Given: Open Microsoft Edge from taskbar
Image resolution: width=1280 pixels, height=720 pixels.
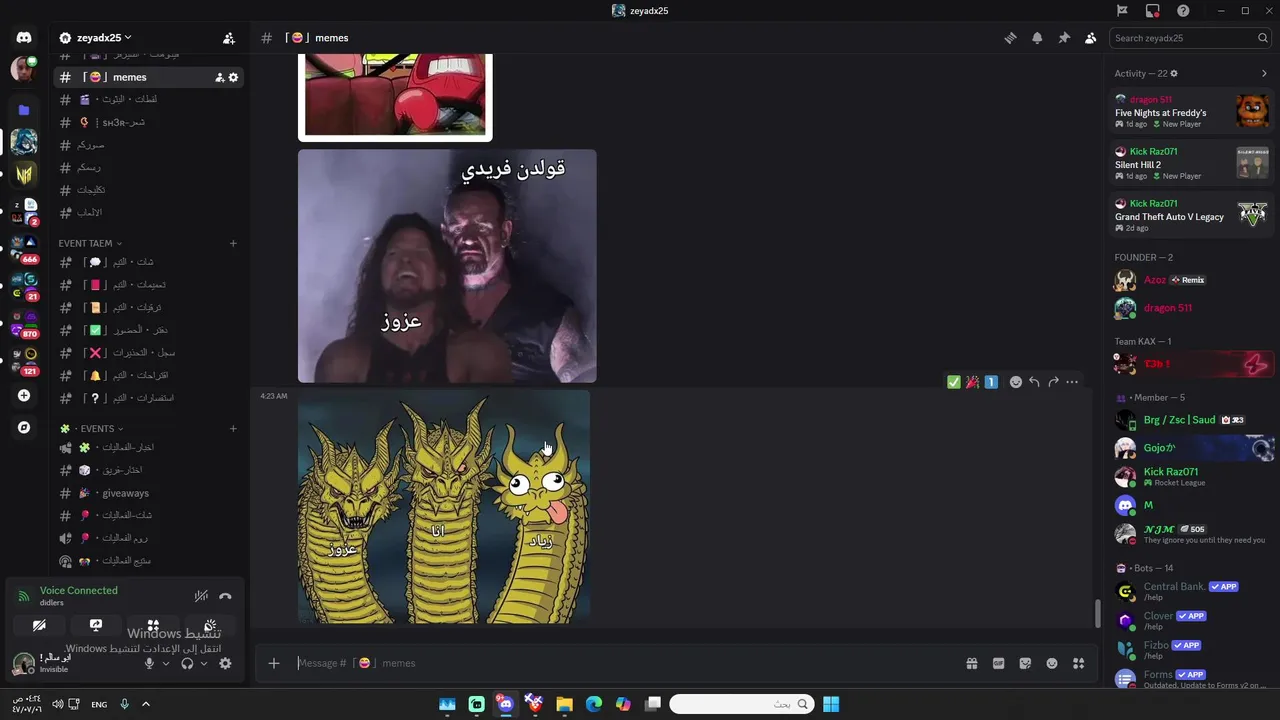Looking at the screenshot, I should tap(594, 704).
